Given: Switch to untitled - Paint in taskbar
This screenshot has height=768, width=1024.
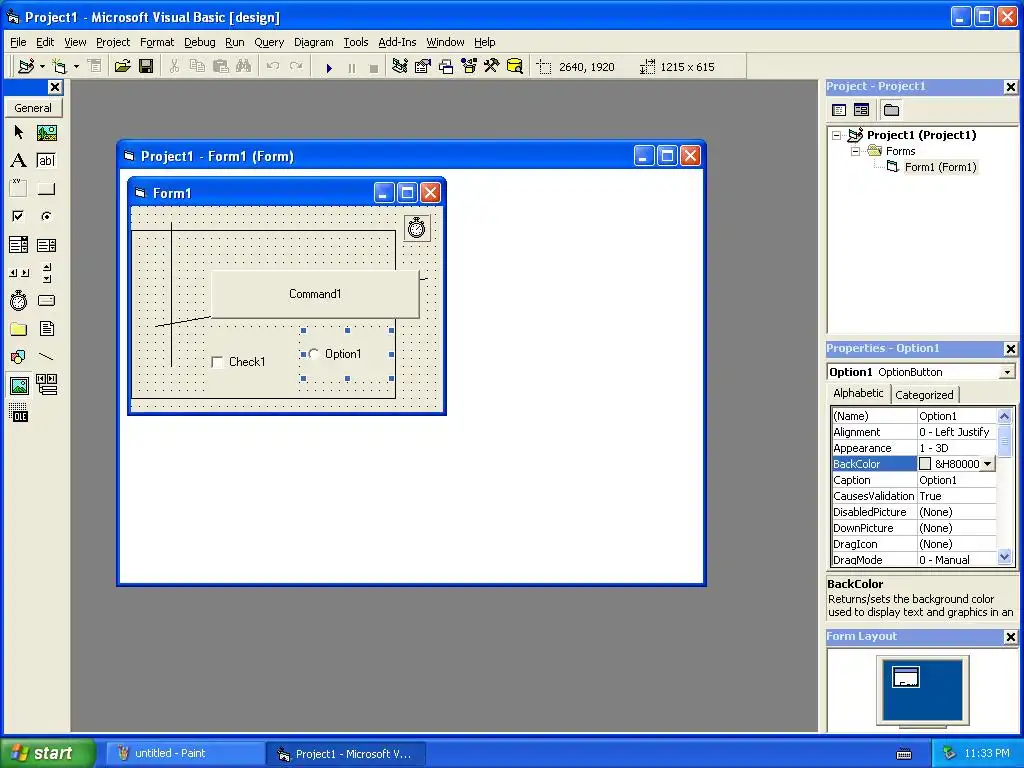Looking at the screenshot, I should point(185,753).
